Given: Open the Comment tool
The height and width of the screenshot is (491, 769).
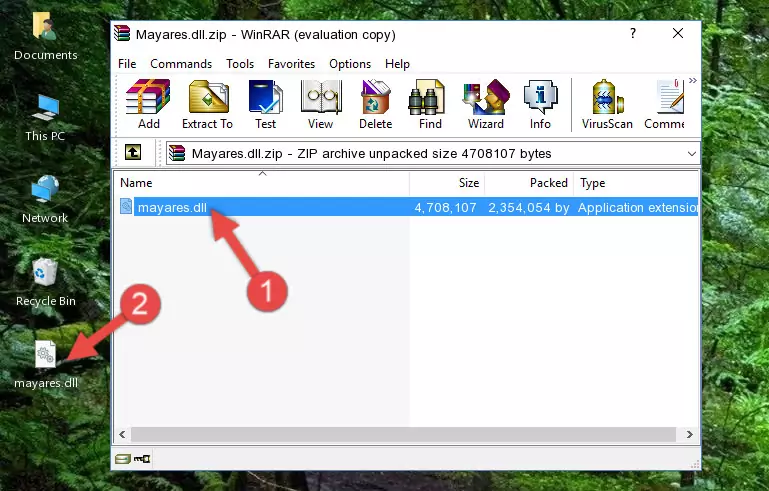Looking at the screenshot, I should (665, 104).
